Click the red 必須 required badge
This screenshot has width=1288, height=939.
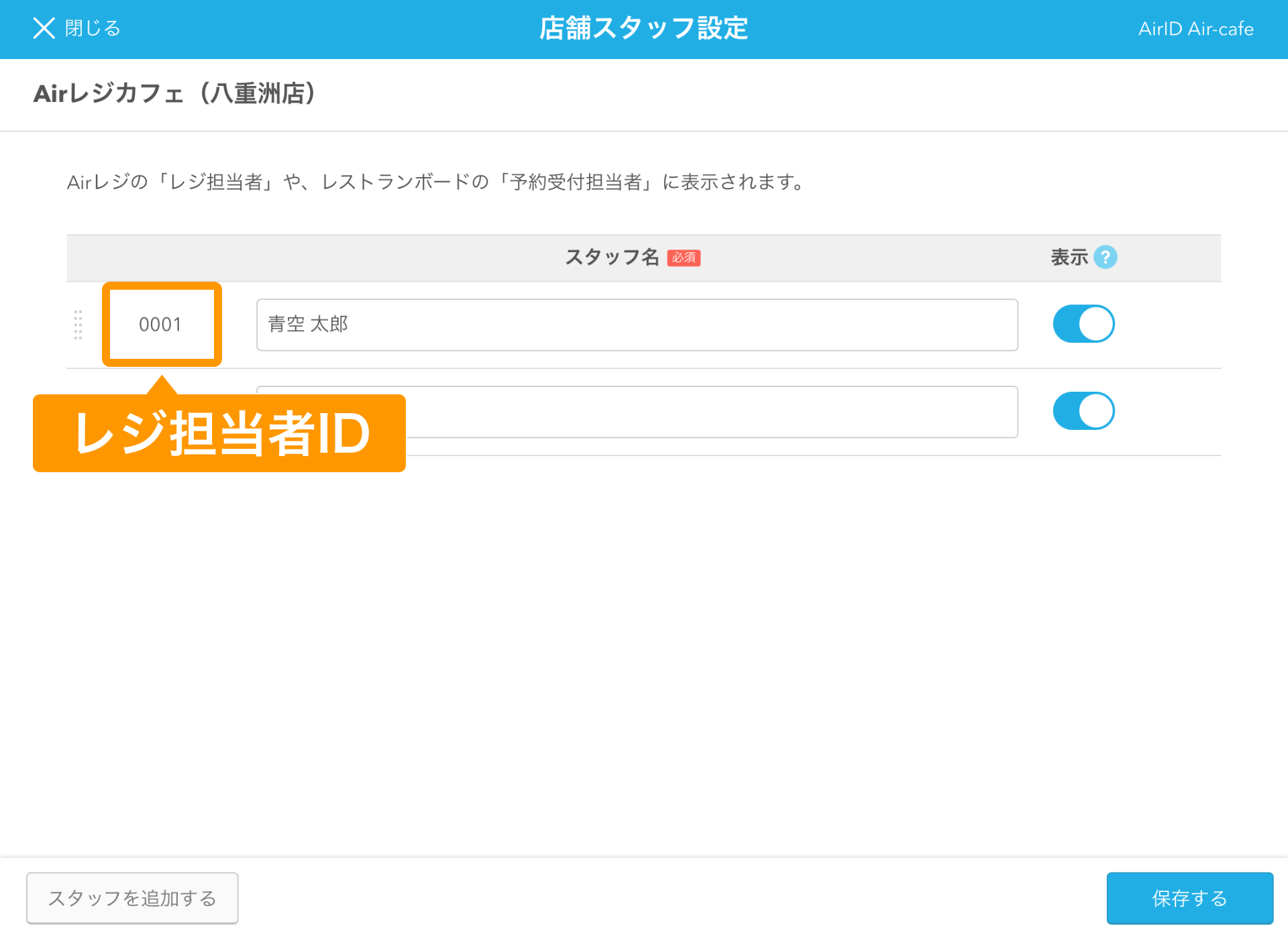(x=684, y=258)
